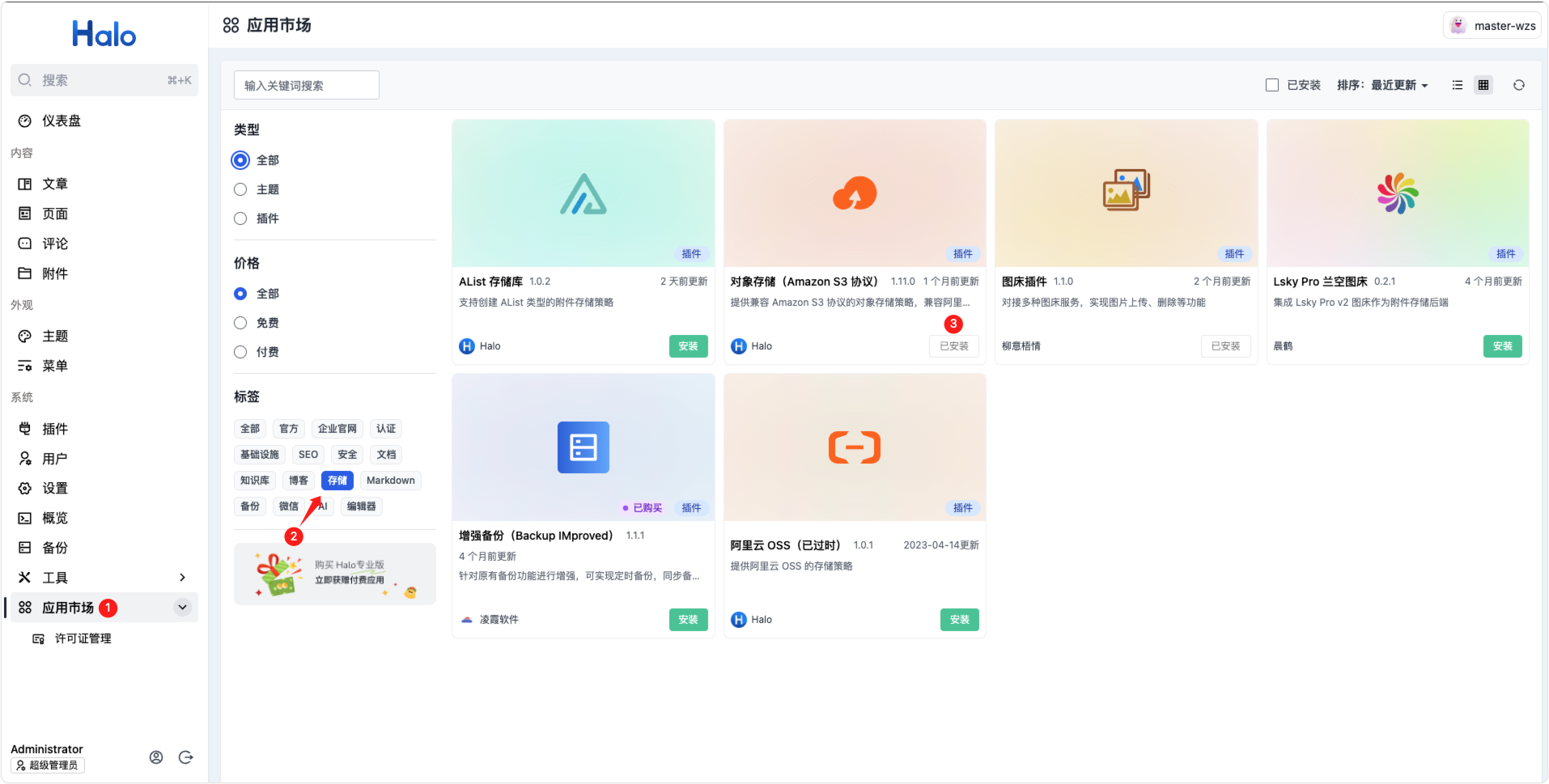Click the Halo logo in sidebar
The height and width of the screenshot is (784, 1549).
tap(104, 34)
